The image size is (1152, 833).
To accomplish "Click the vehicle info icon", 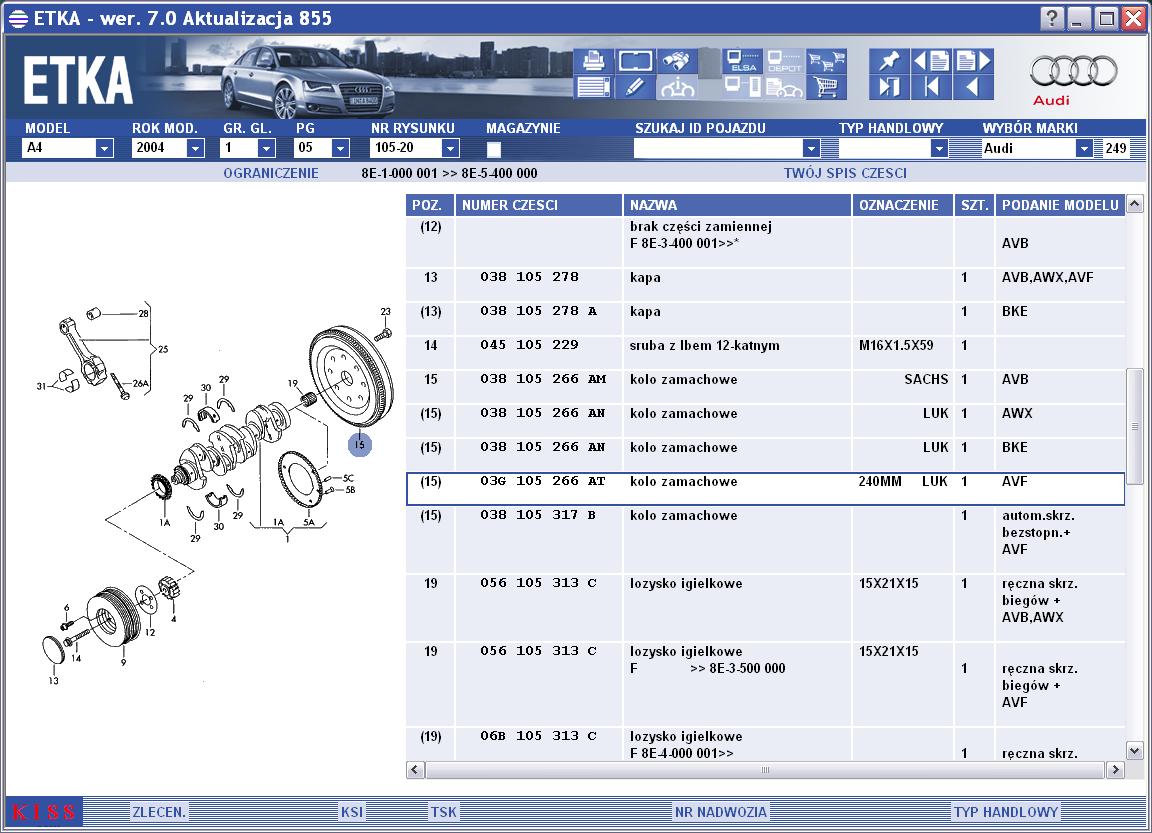I will 677,87.
